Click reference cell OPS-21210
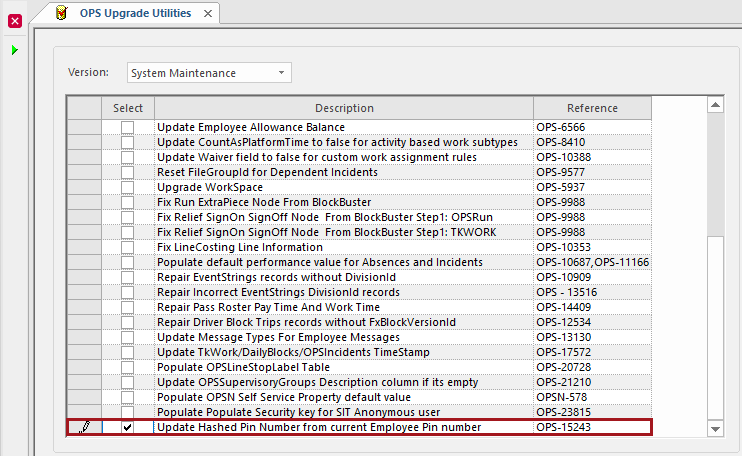Viewport: 742px width, 456px height. pyautogui.click(x=592, y=382)
